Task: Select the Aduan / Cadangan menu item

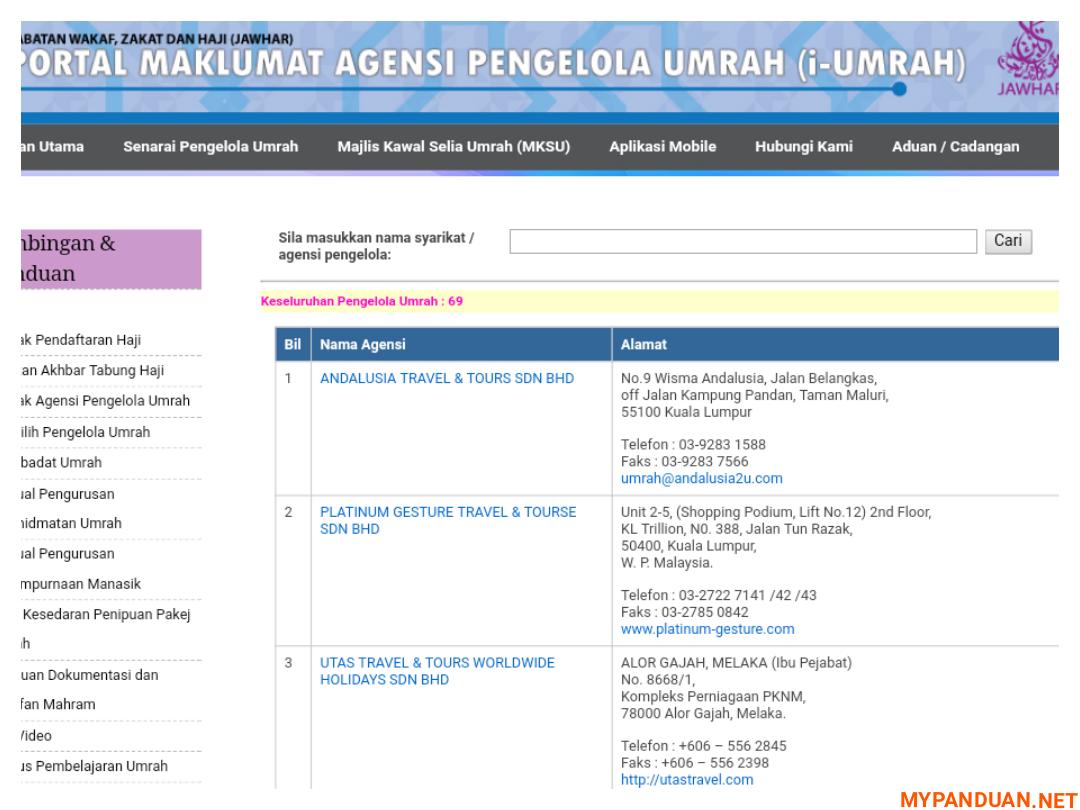Action: [955, 147]
